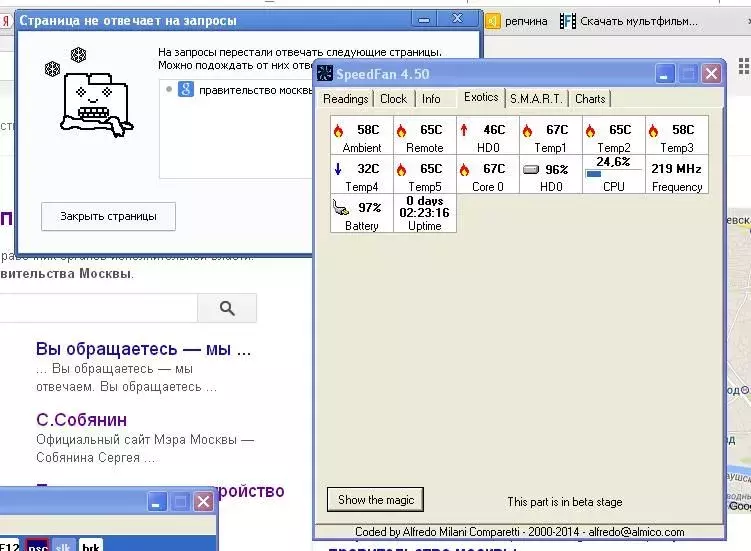
Task: Click the flame icon for Temp5 65C
Action: click(x=401, y=169)
